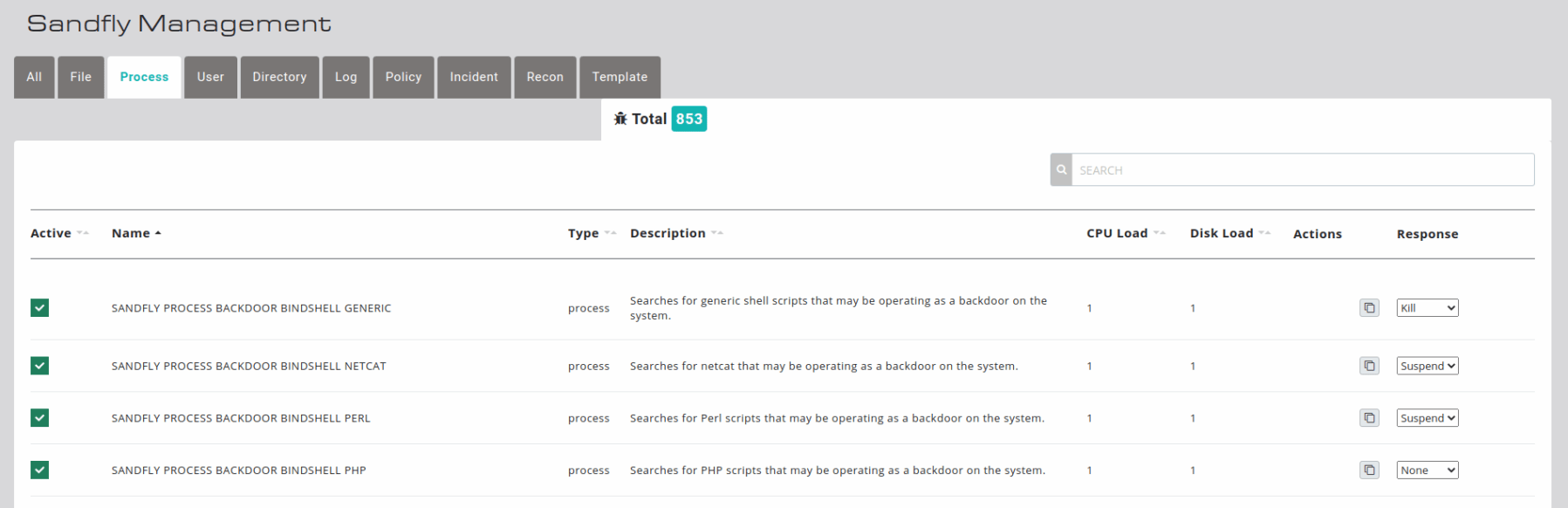Click SANDFLY PROCESS BACKDOOR BINDSHELL PERL name
Image resolution: width=1568 pixels, height=508 pixels.
tap(241, 418)
